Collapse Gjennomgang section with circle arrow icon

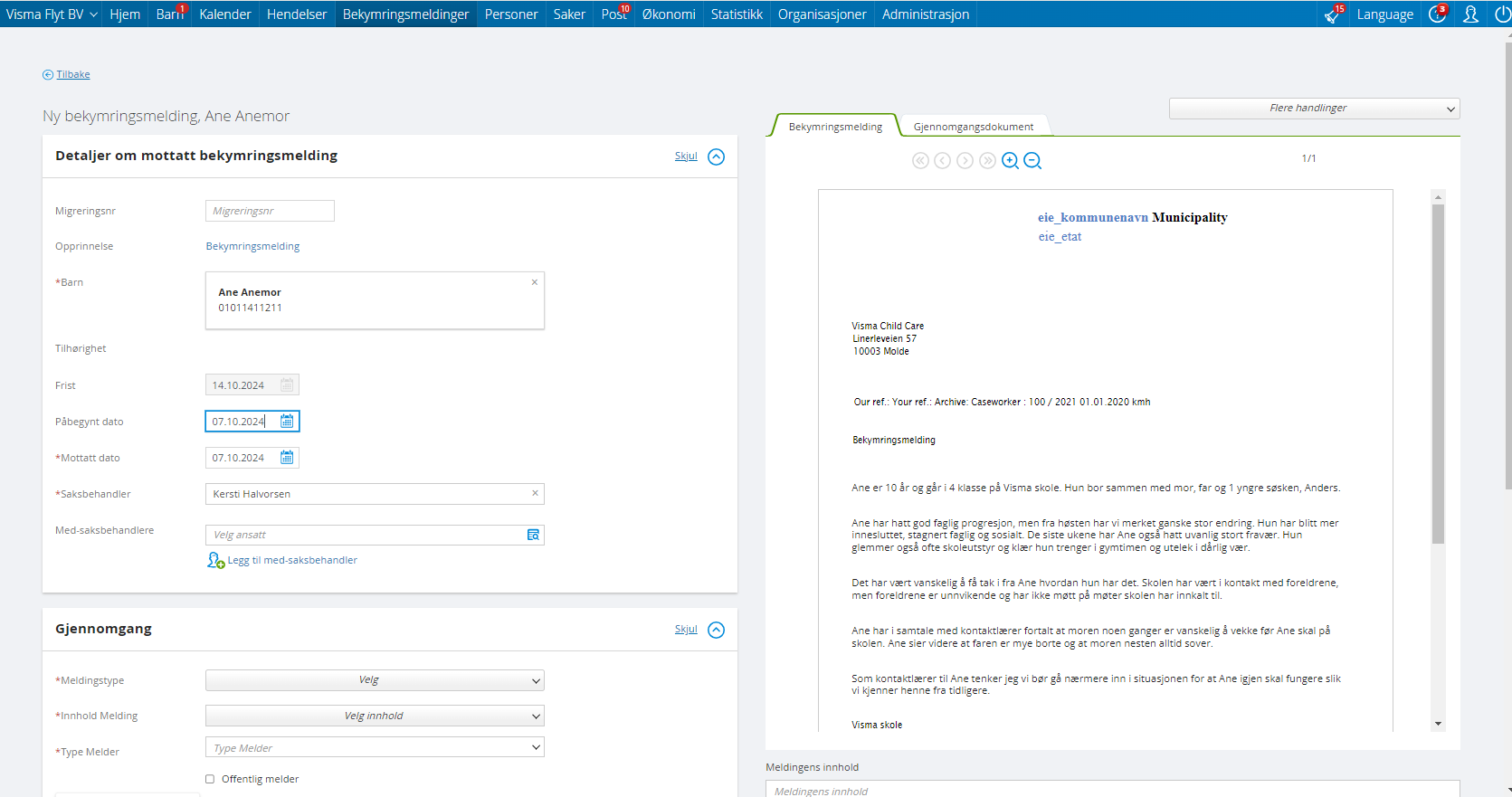[x=716, y=630]
